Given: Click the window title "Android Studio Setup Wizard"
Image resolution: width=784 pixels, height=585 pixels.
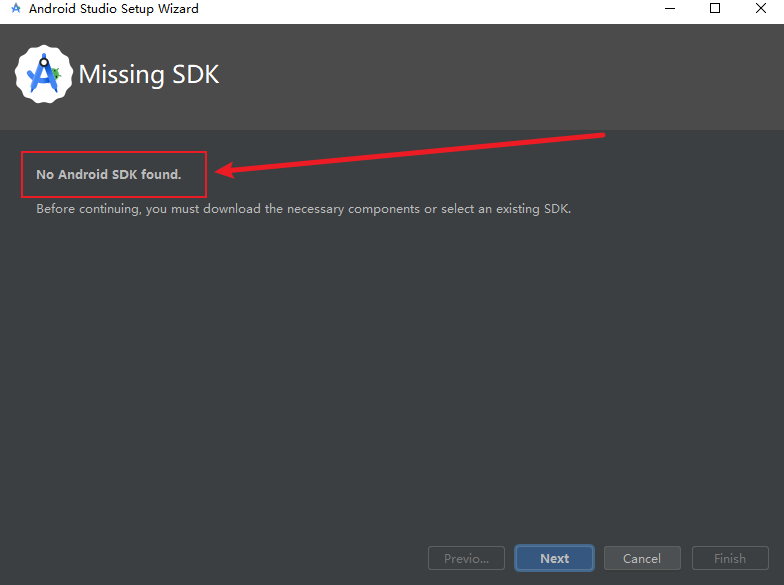Looking at the screenshot, I should tap(113, 9).
